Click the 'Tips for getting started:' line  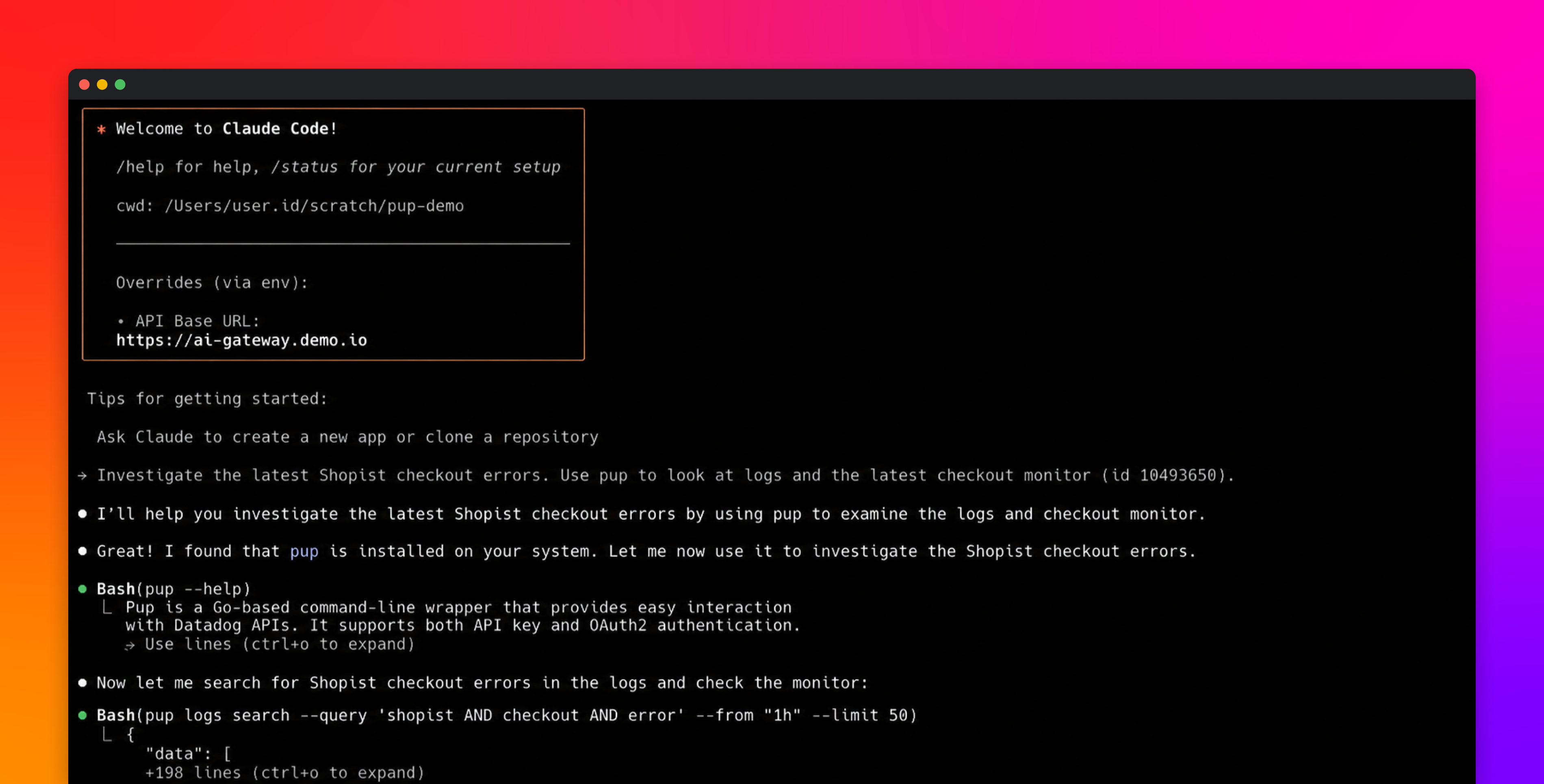pos(207,398)
